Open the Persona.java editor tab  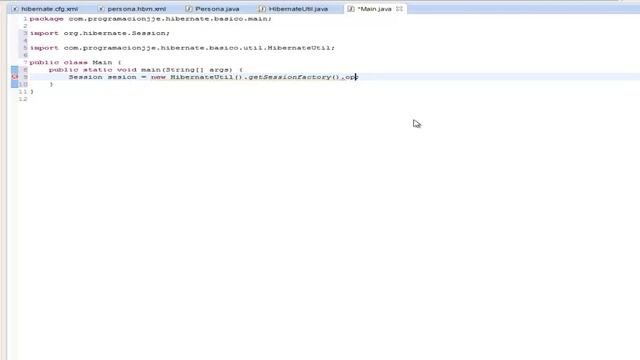pos(217,9)
